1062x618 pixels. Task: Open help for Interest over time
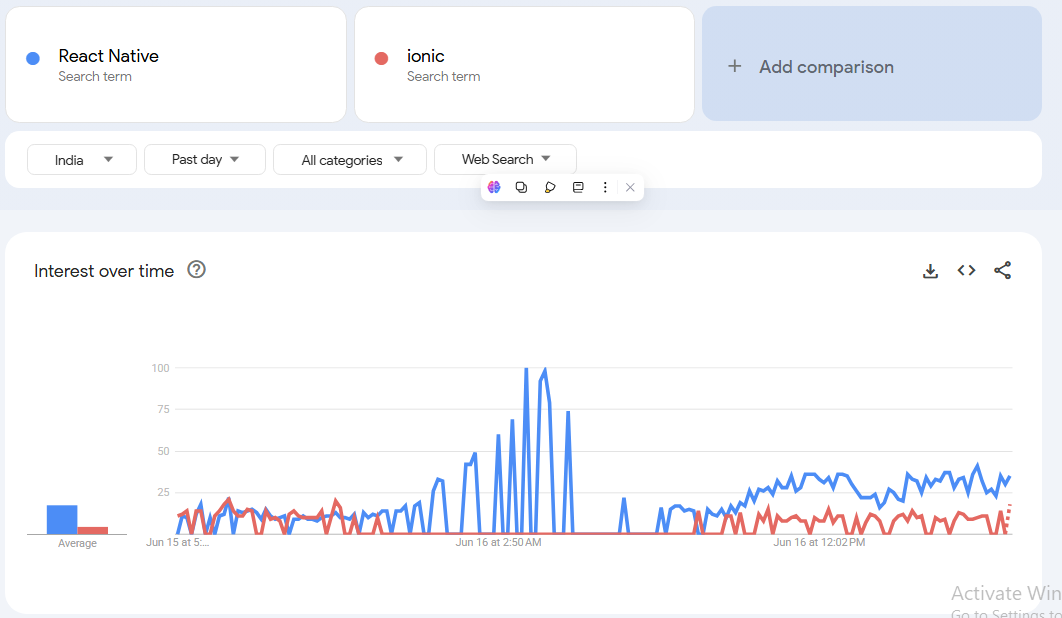(x=197, y=269)
